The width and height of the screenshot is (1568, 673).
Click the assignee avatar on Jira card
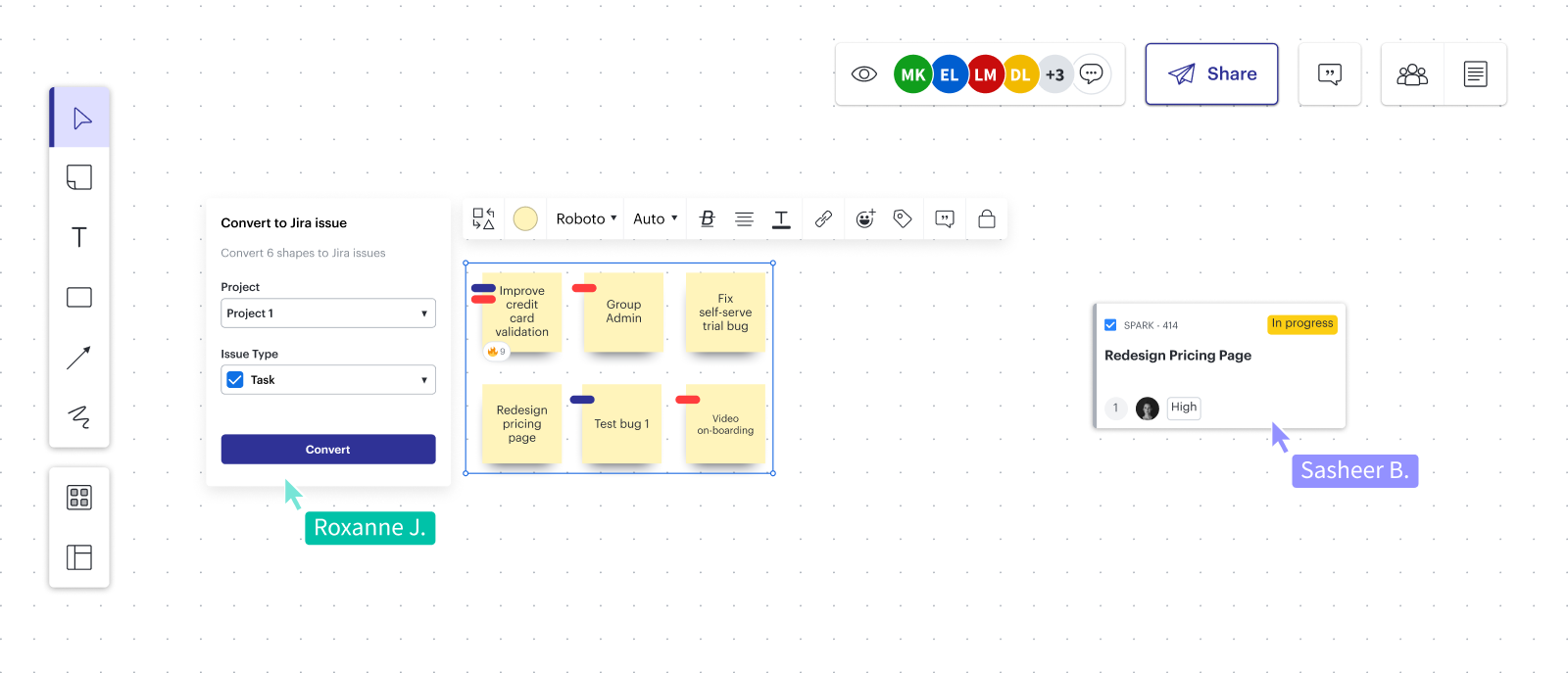(x=1147, y=409)
